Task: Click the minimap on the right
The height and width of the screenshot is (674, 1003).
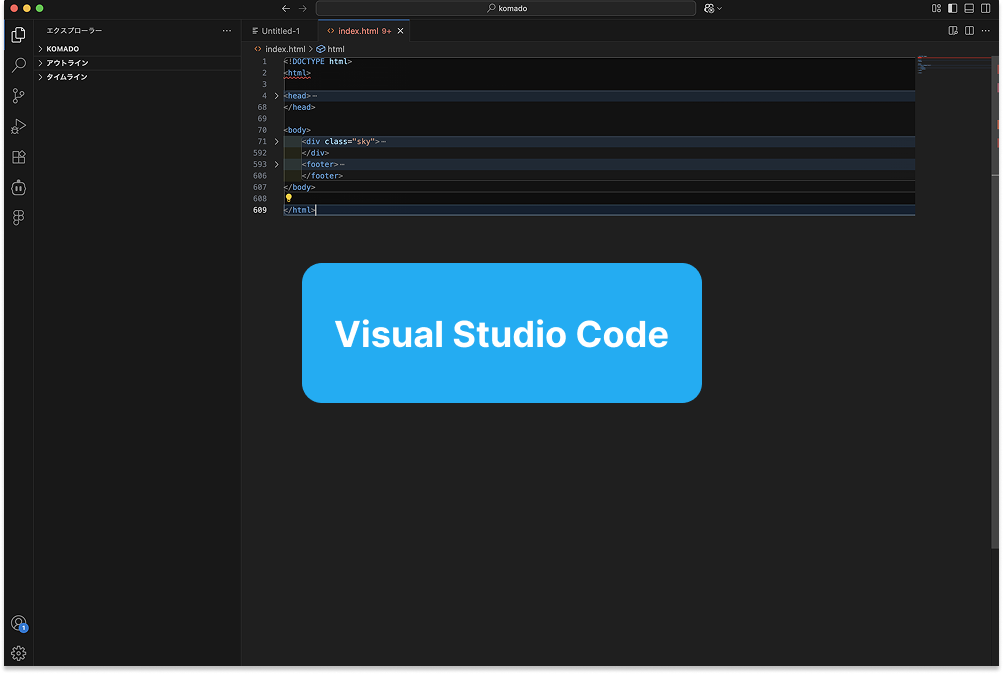Action: [953, 64]
